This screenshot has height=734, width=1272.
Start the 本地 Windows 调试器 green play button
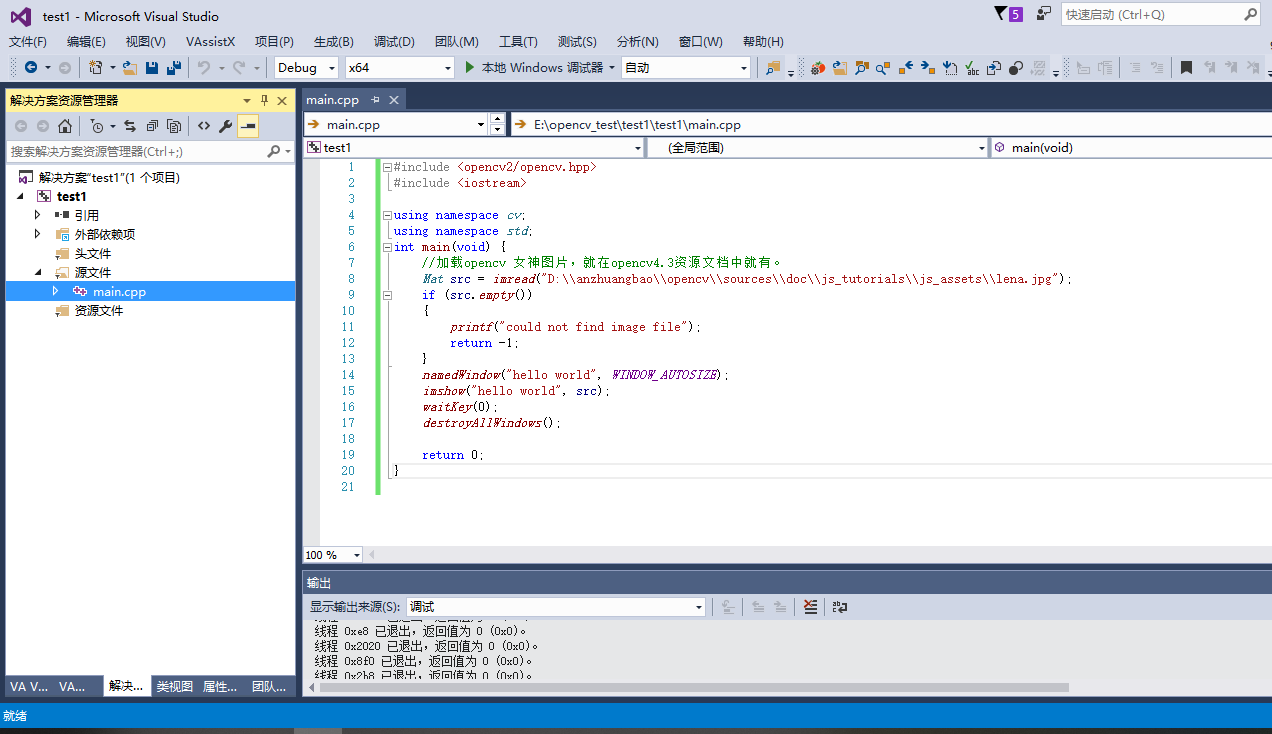470,67
